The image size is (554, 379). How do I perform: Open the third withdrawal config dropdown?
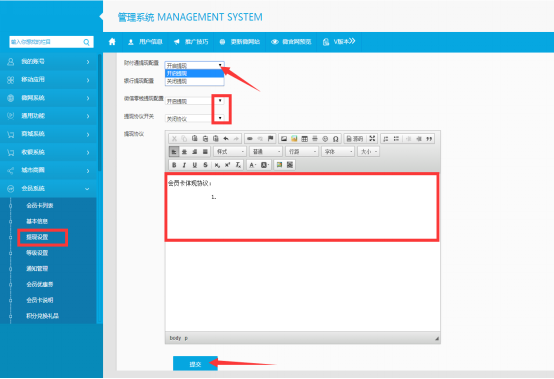[x=194, y=101]
